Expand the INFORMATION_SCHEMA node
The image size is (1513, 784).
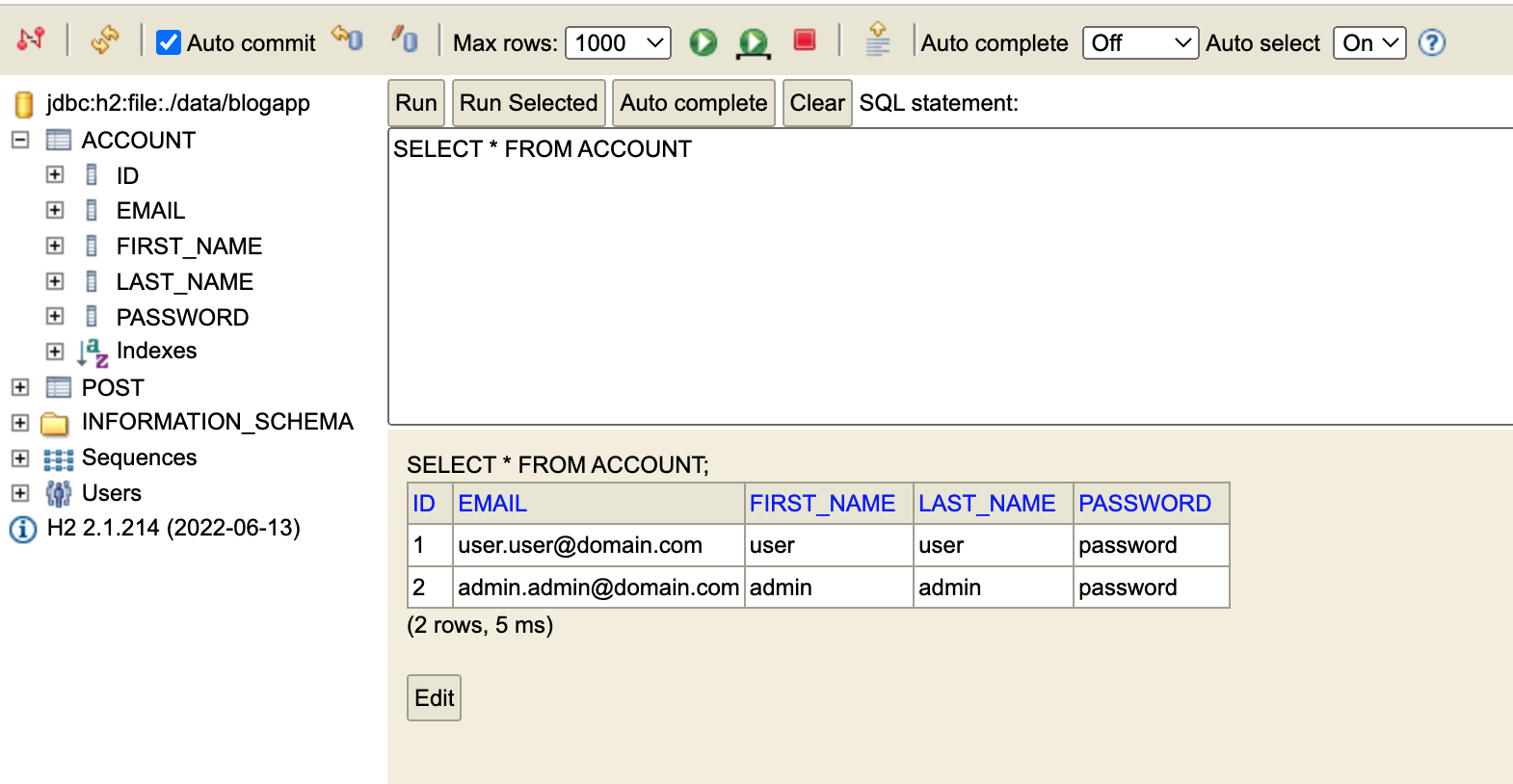pyautogui.click(x=19, y=423)
